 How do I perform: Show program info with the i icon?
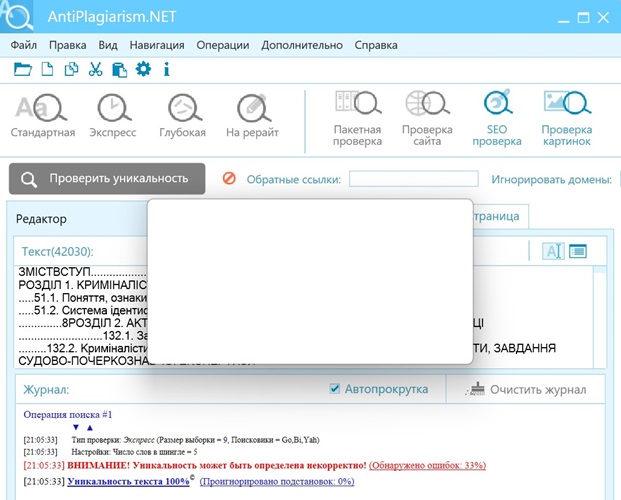click(167, 69)
